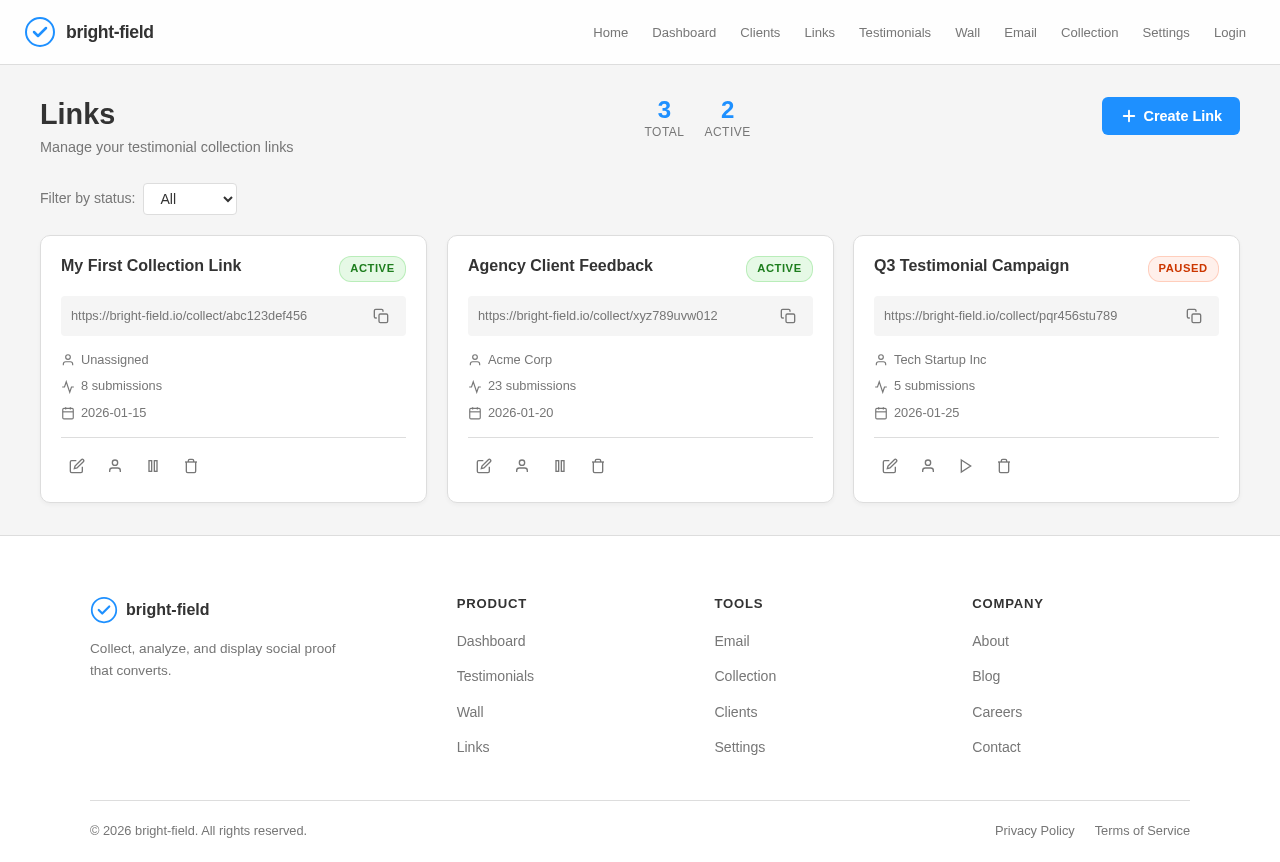Open Terms of Service link
The height and width of the screenshot is (862, 1280).
(1142, 830)
